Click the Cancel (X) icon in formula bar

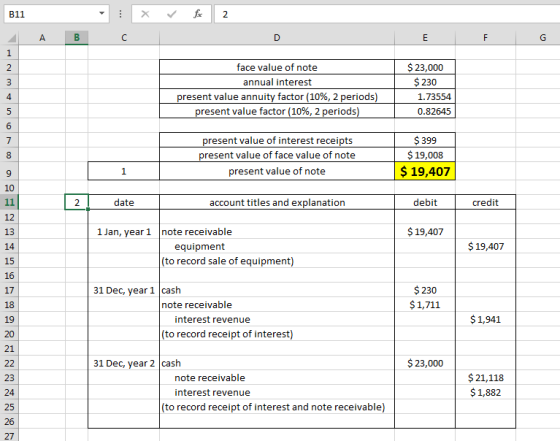[145, 14]
